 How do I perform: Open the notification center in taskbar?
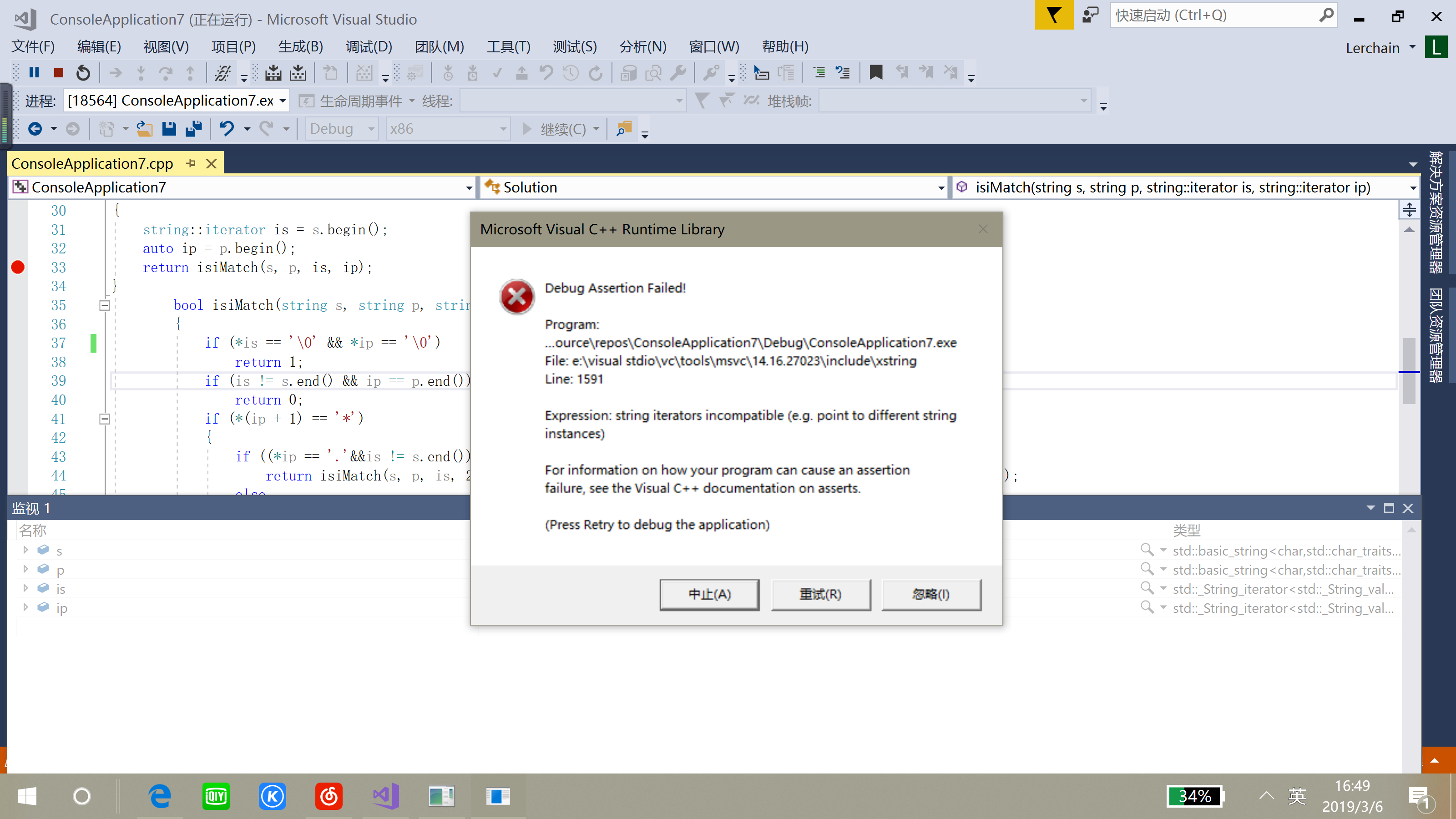(x=1421, y=797)
